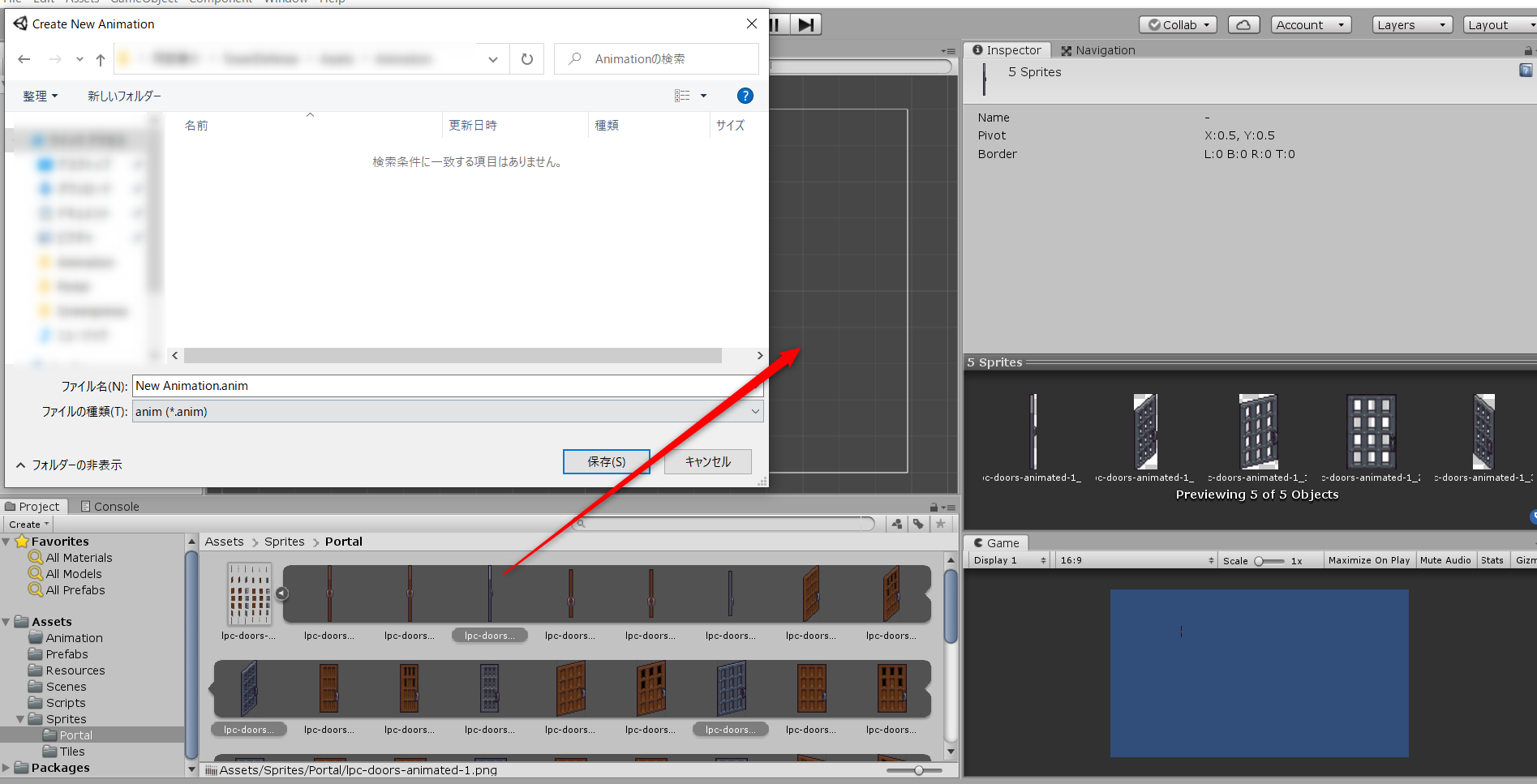
Task: Click the Collab cloud icon in toolbar
Action: tap(1243, 24)
